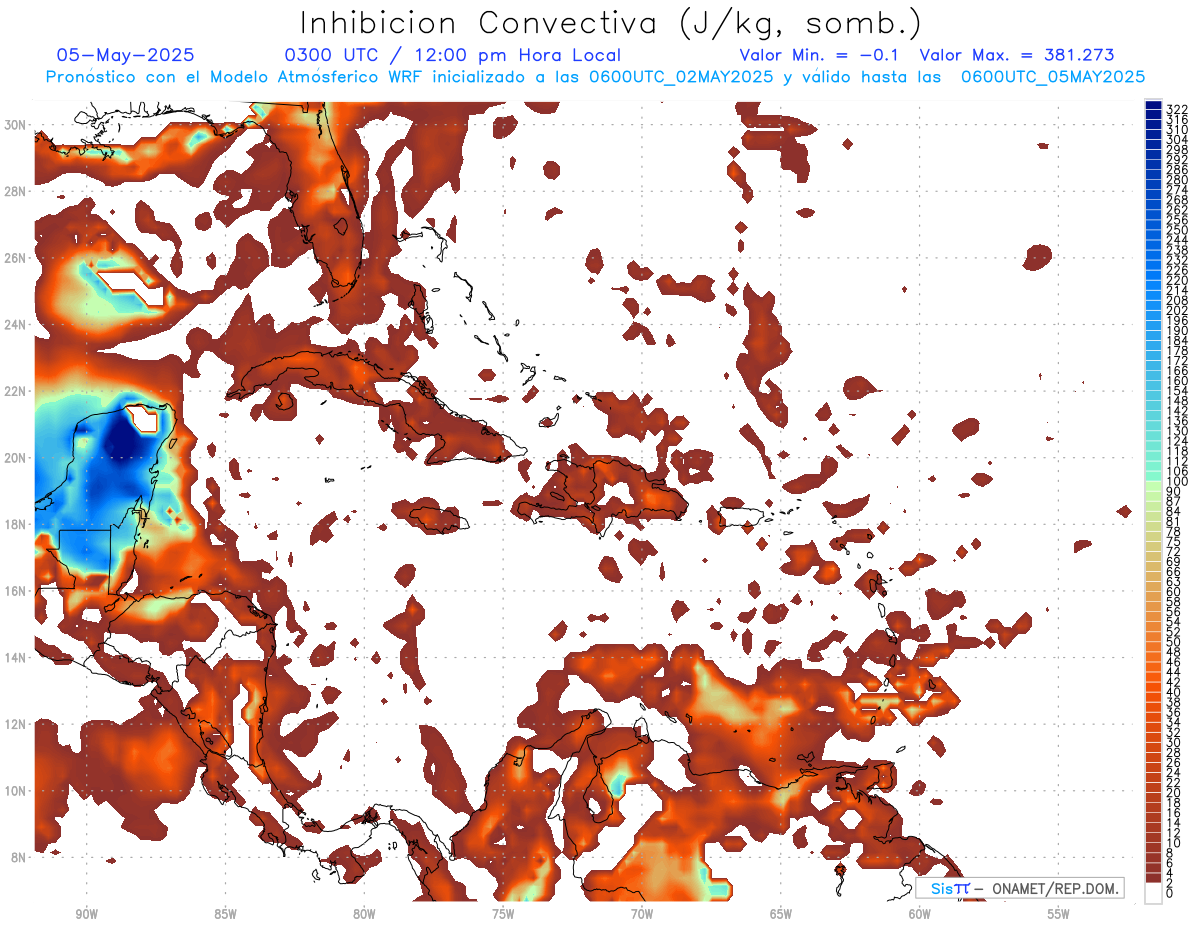This screenshot has width=1200, height=927.
Task: Click valid-until time '0600UTC_05MAY2025'
Action: tap(1053, 77)
